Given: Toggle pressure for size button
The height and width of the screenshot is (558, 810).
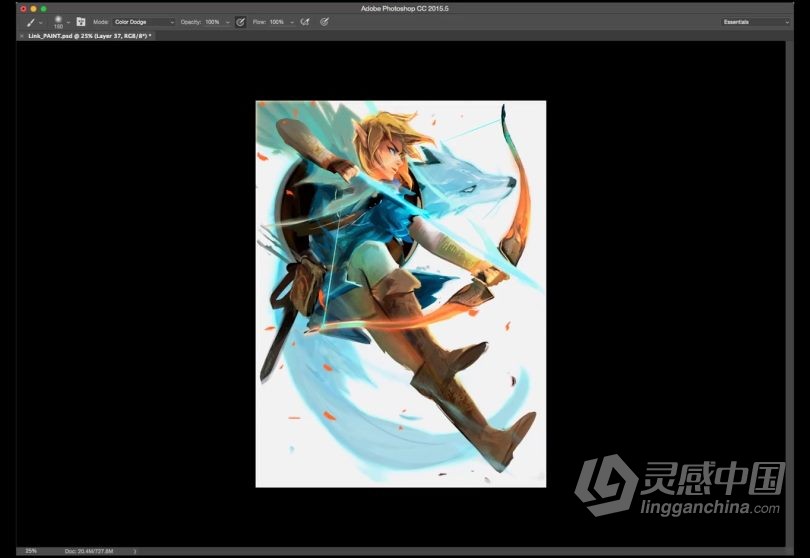Looking at the screenshot, I should click(324, 21).
